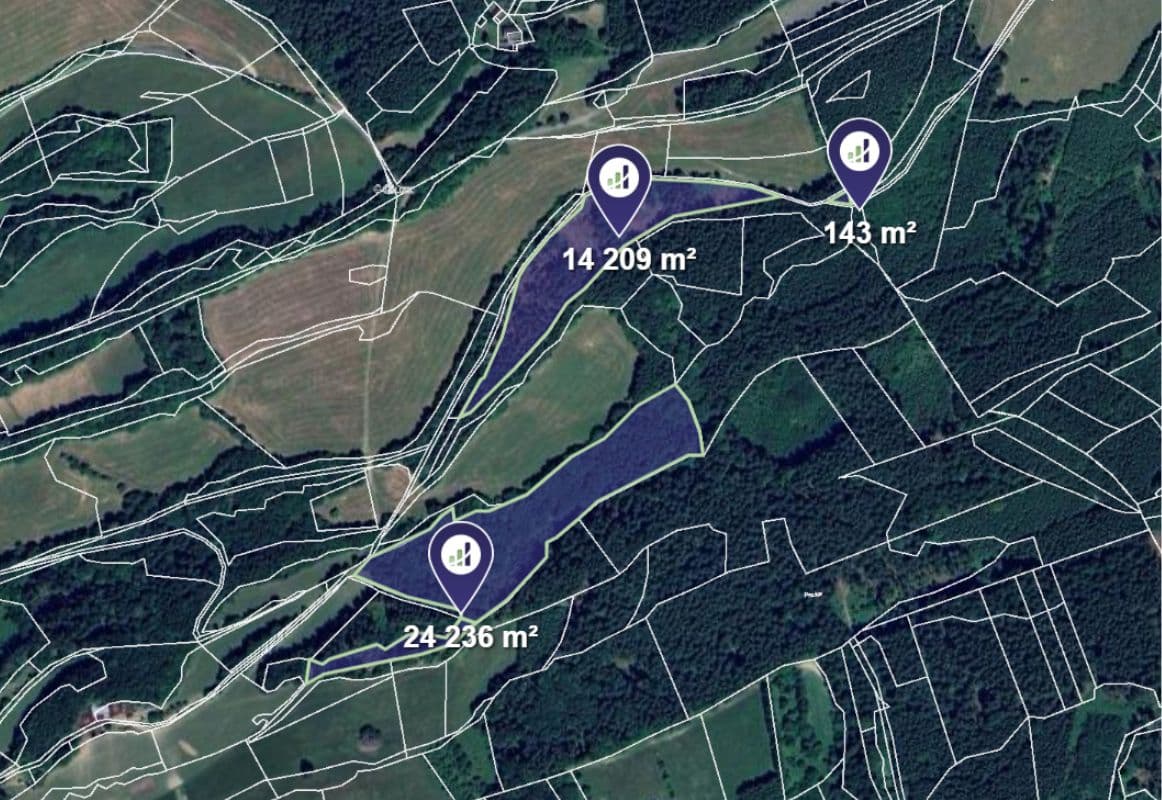This screenshot has height=800, width=1162.
Task: Select the pin marking the 143 m² plot
Action: click(859, 162)
